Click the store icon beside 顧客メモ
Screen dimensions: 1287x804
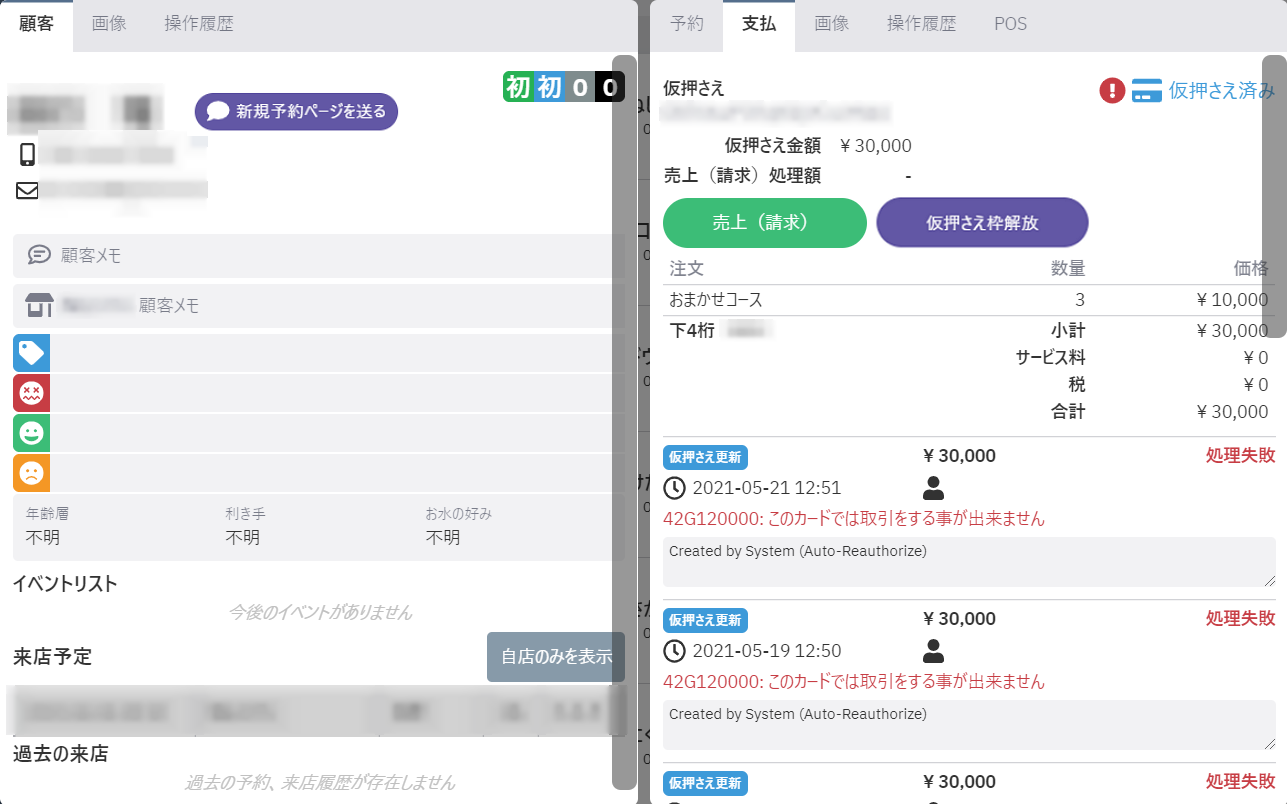pos(39,305)
